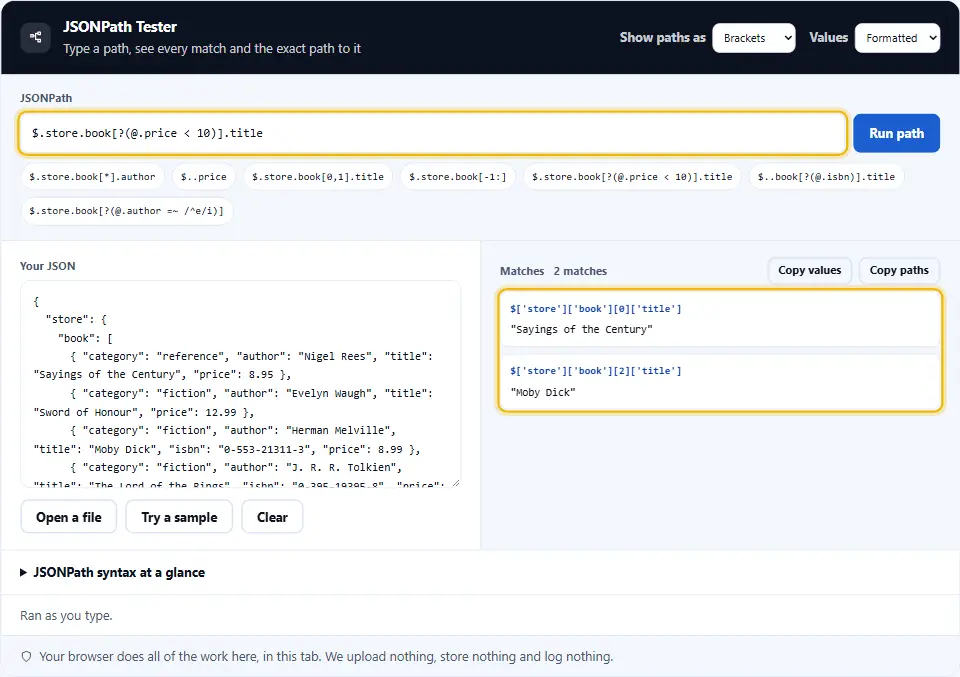Click the Your JSON section label

[48, 266]
